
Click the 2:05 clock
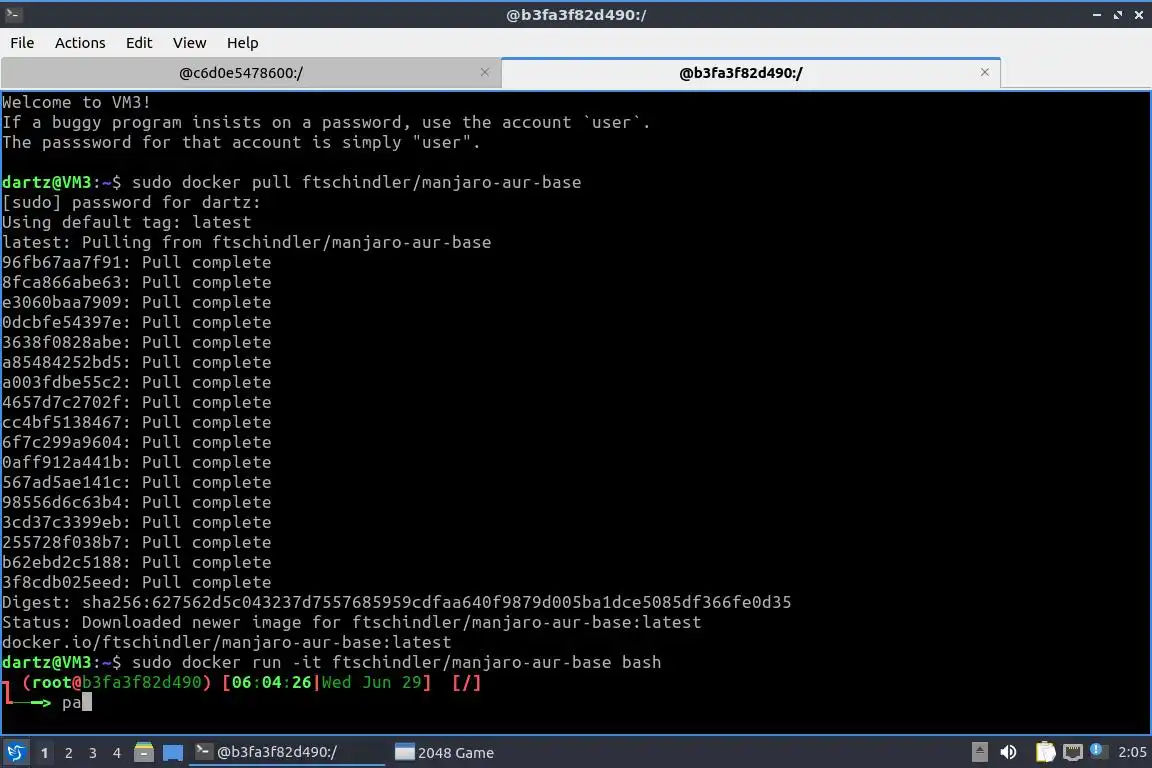pos(1132,752)
